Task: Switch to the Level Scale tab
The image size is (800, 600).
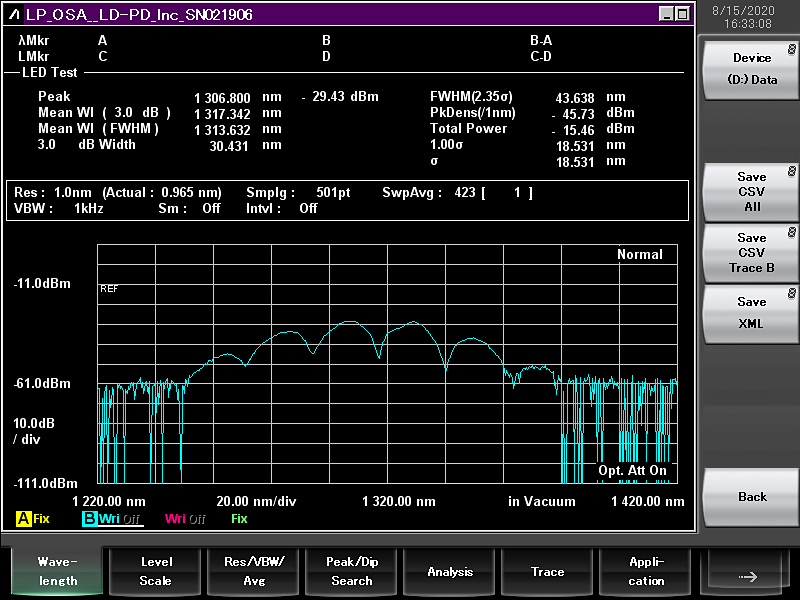Action: tap(156, 572)
